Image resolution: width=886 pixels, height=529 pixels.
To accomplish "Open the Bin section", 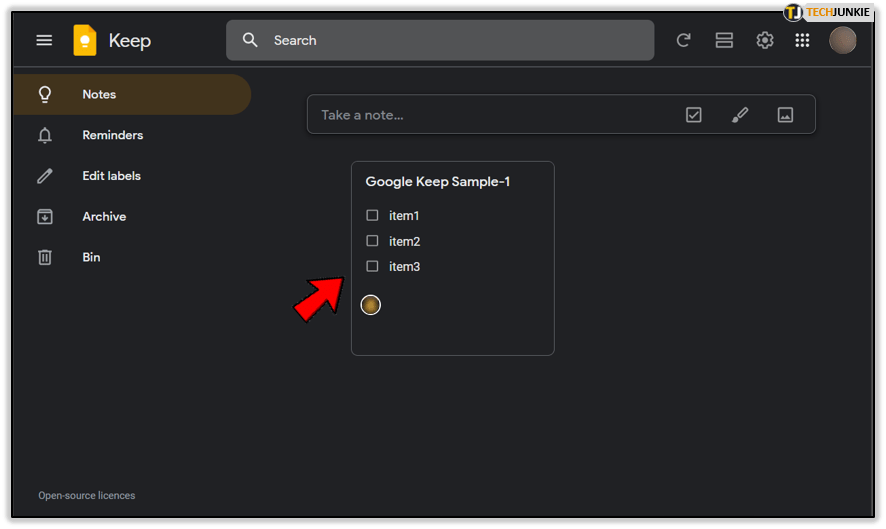I will 91,257.
